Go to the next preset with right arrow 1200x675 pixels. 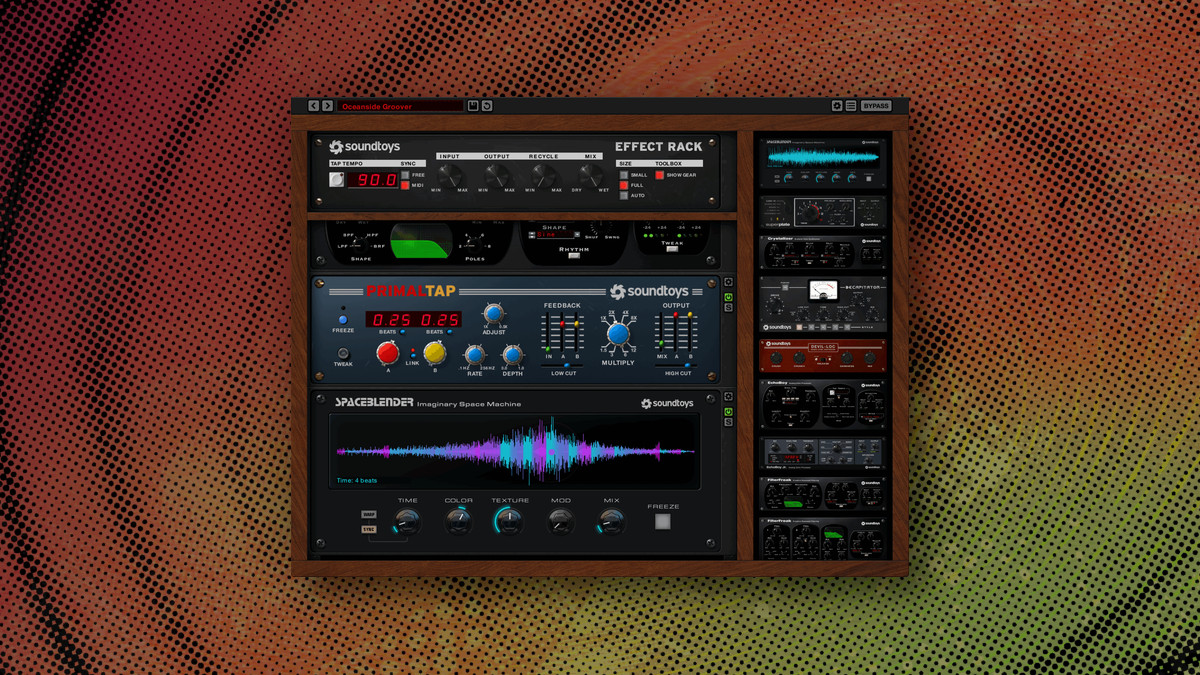coord(327,106)
